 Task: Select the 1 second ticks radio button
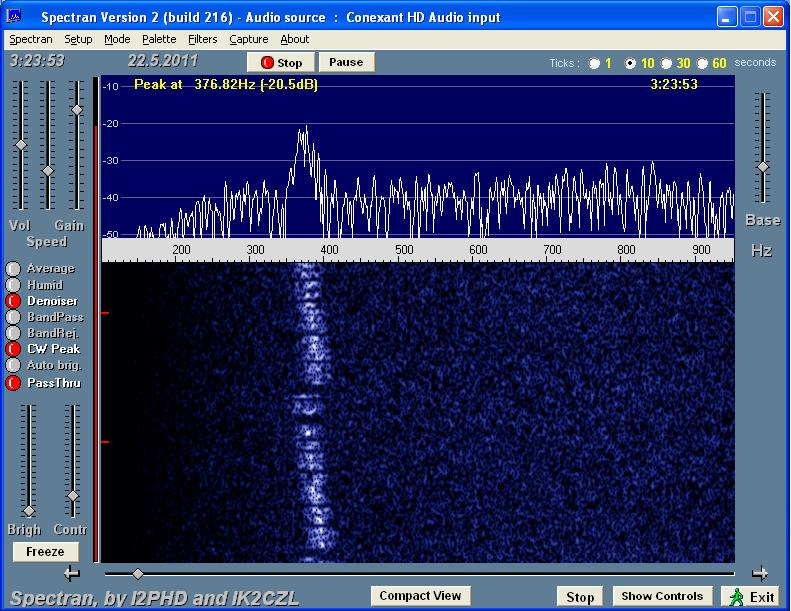594,64
